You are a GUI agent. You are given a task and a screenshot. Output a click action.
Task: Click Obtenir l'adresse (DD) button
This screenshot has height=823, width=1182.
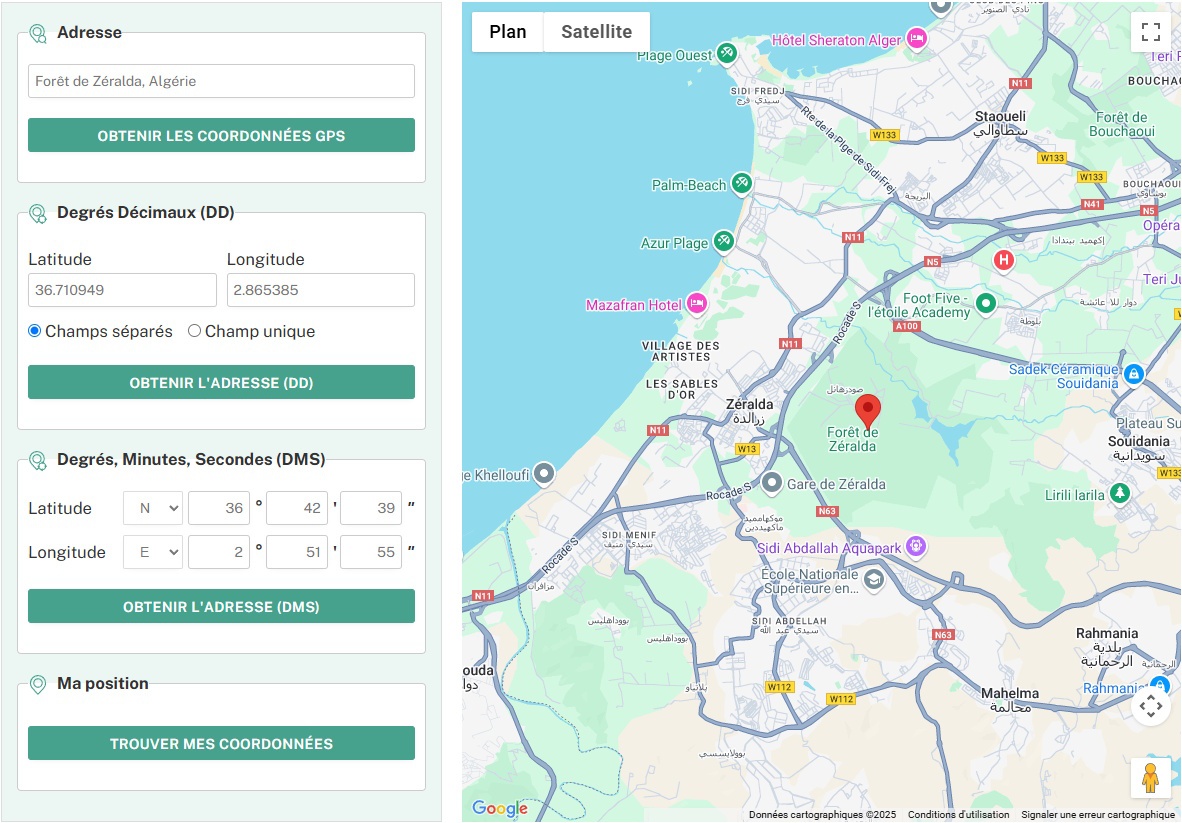(222, 382)
